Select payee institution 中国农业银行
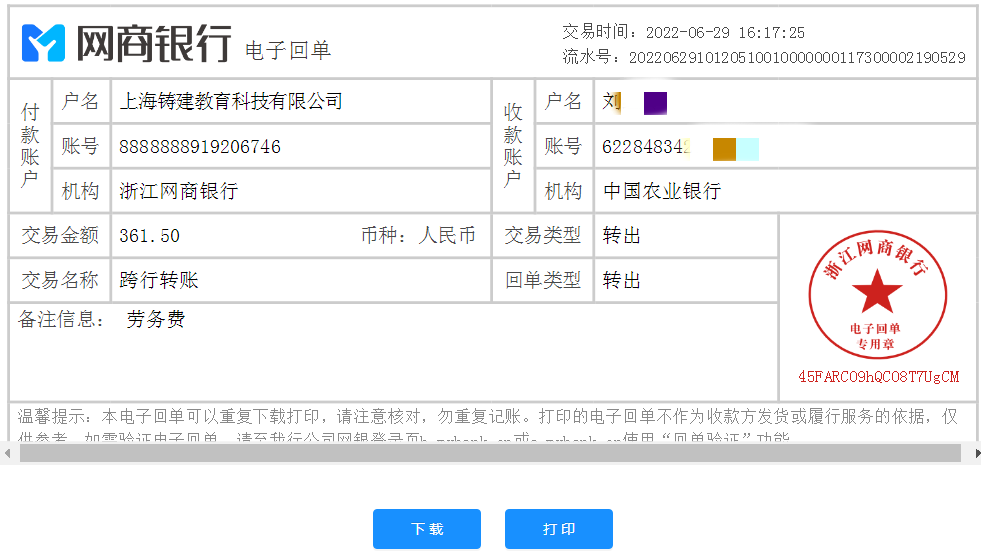Viewport: 981px width, 559px height. tap(661, 191)
